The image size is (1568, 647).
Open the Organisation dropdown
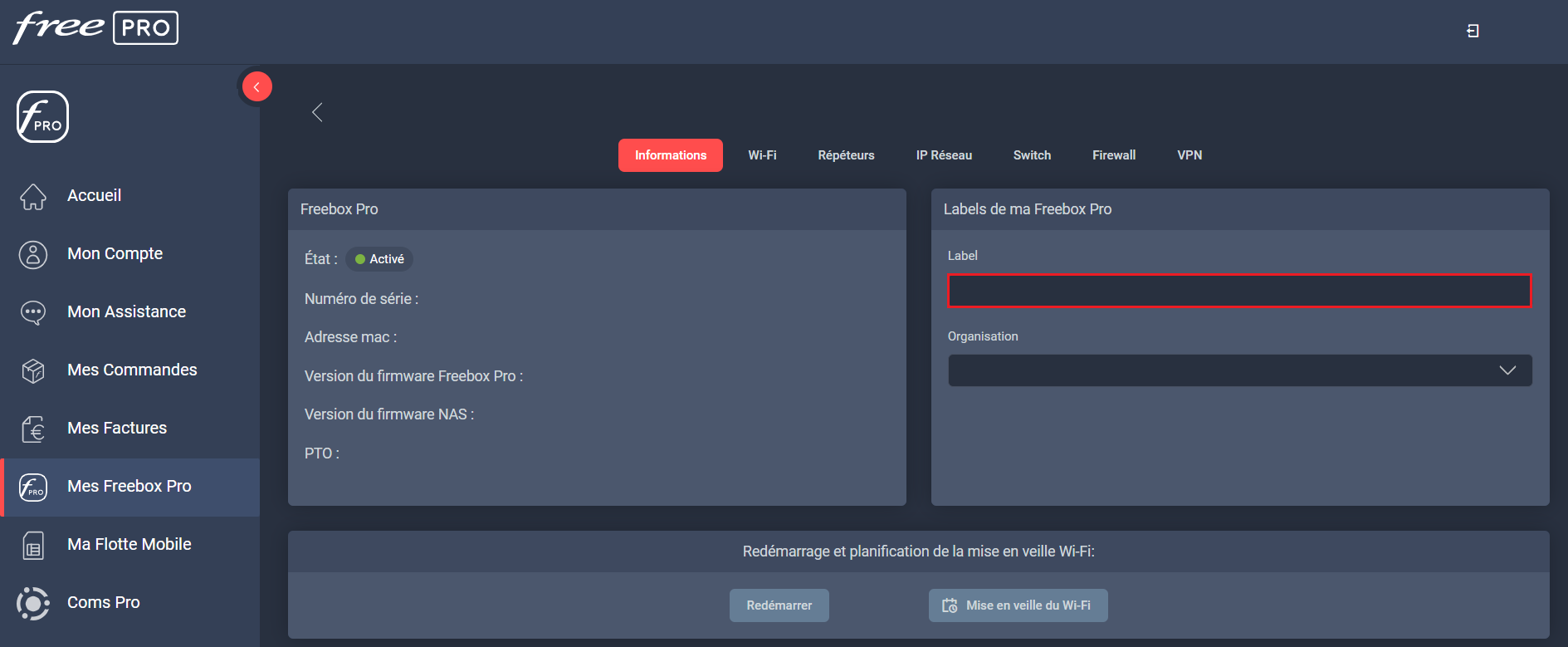(x=1239, y=370)
